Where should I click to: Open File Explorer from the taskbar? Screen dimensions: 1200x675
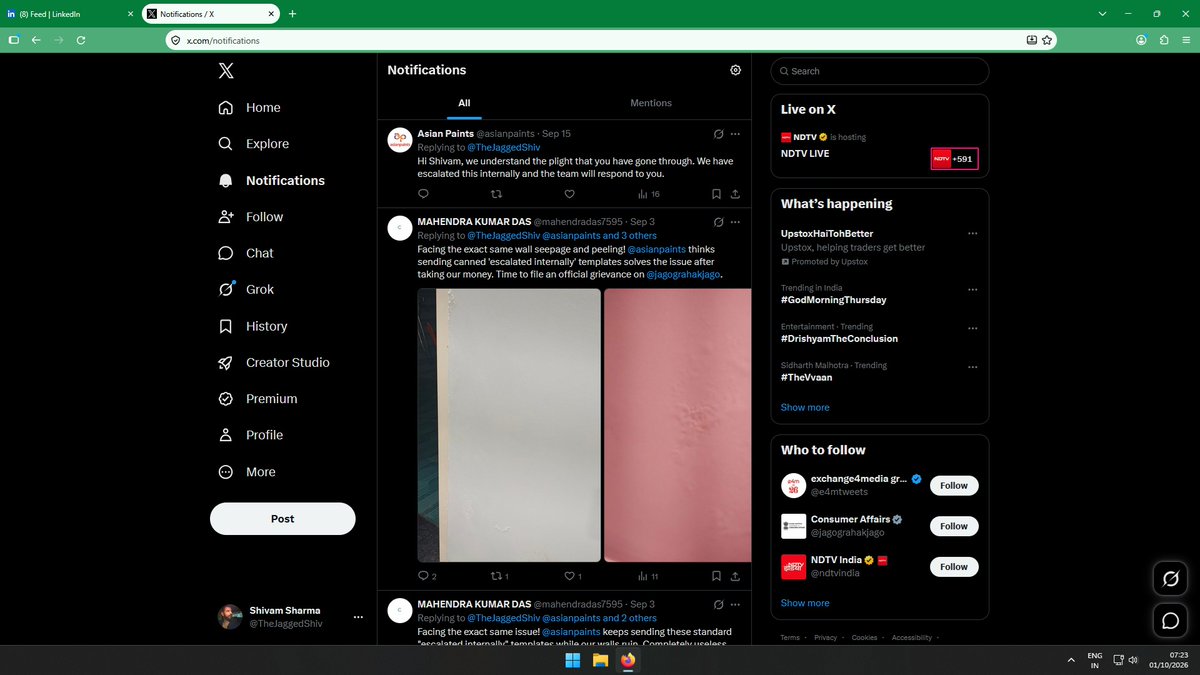coord(601,661)
